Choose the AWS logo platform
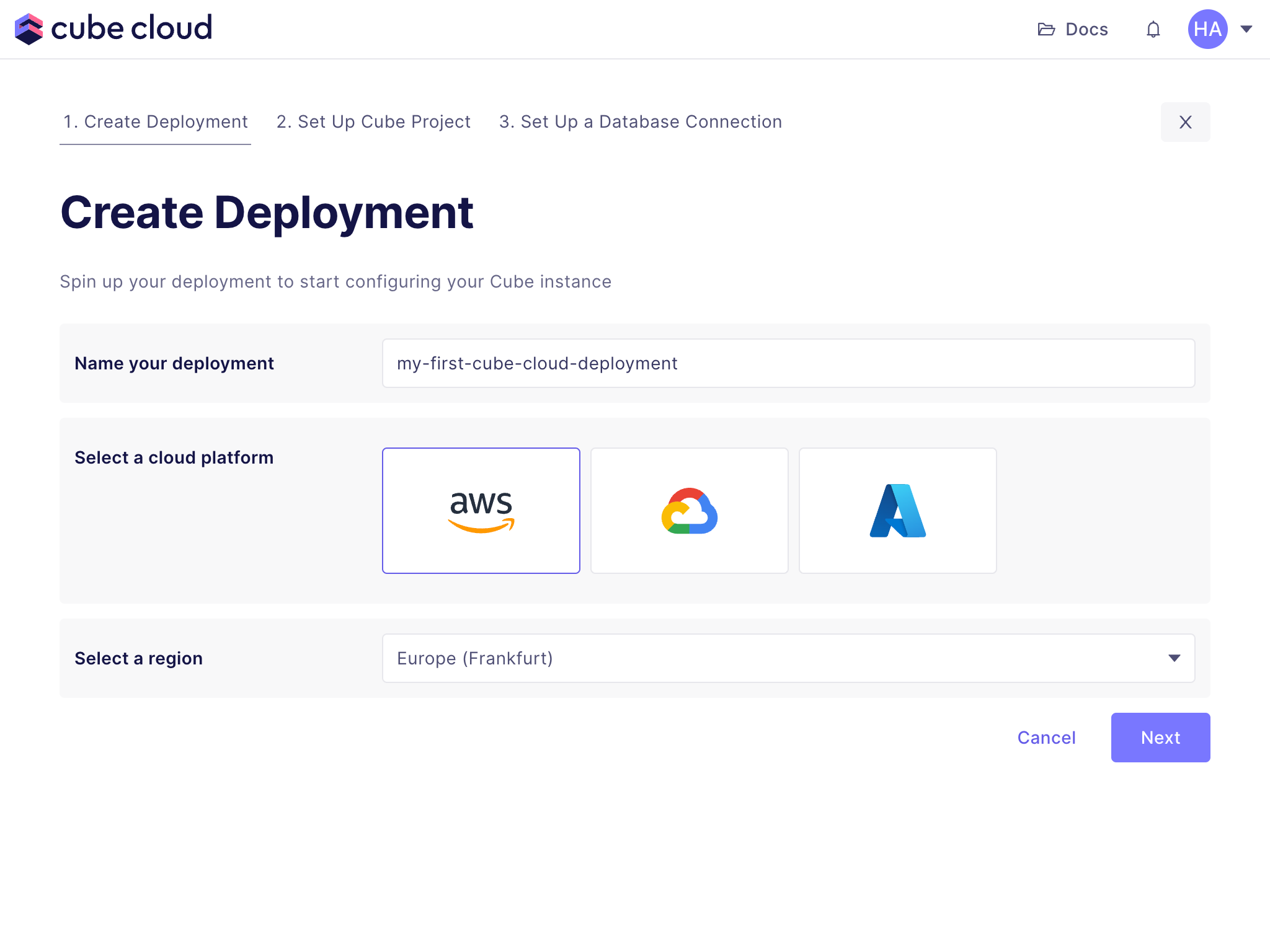This screenshot has width=1270, height=952. pos(481,511)
